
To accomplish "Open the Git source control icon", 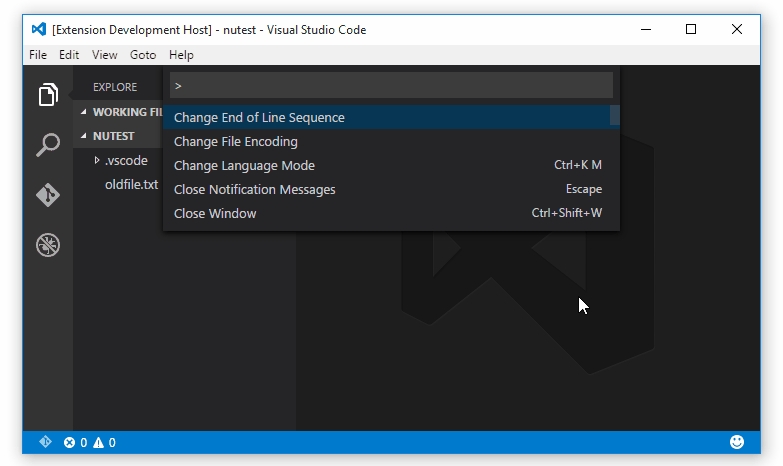I will 48,194.
